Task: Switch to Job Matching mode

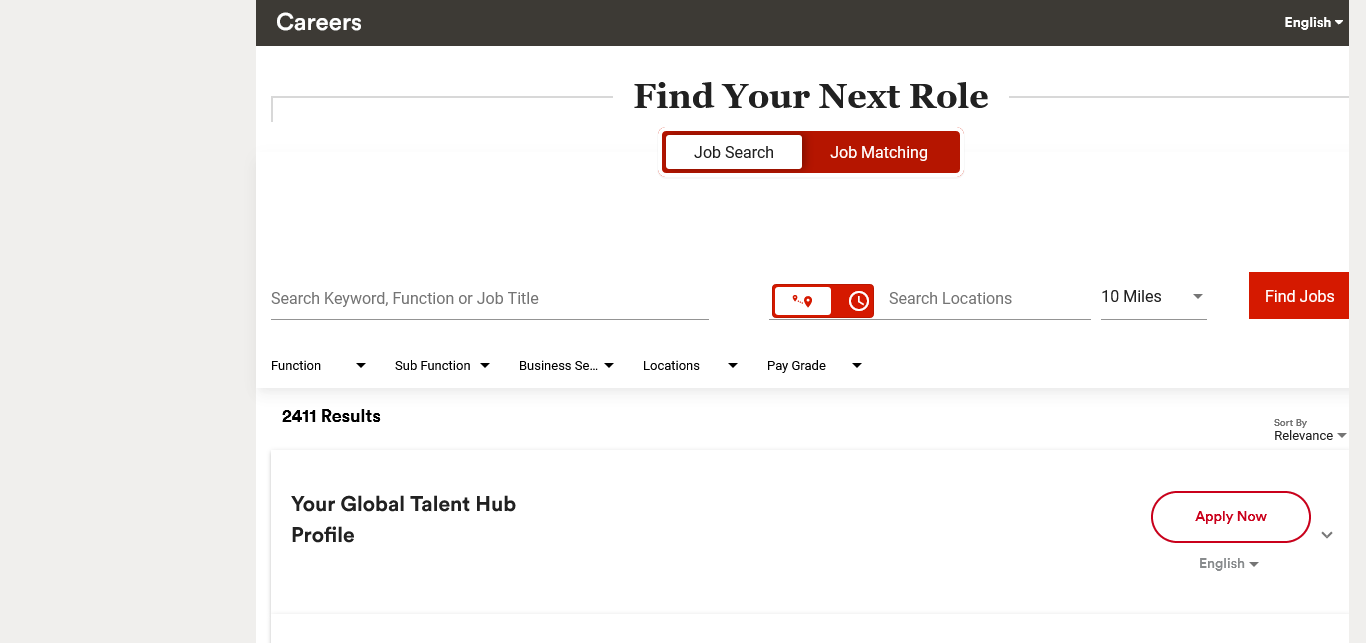Action: click(x=879, y=152)
